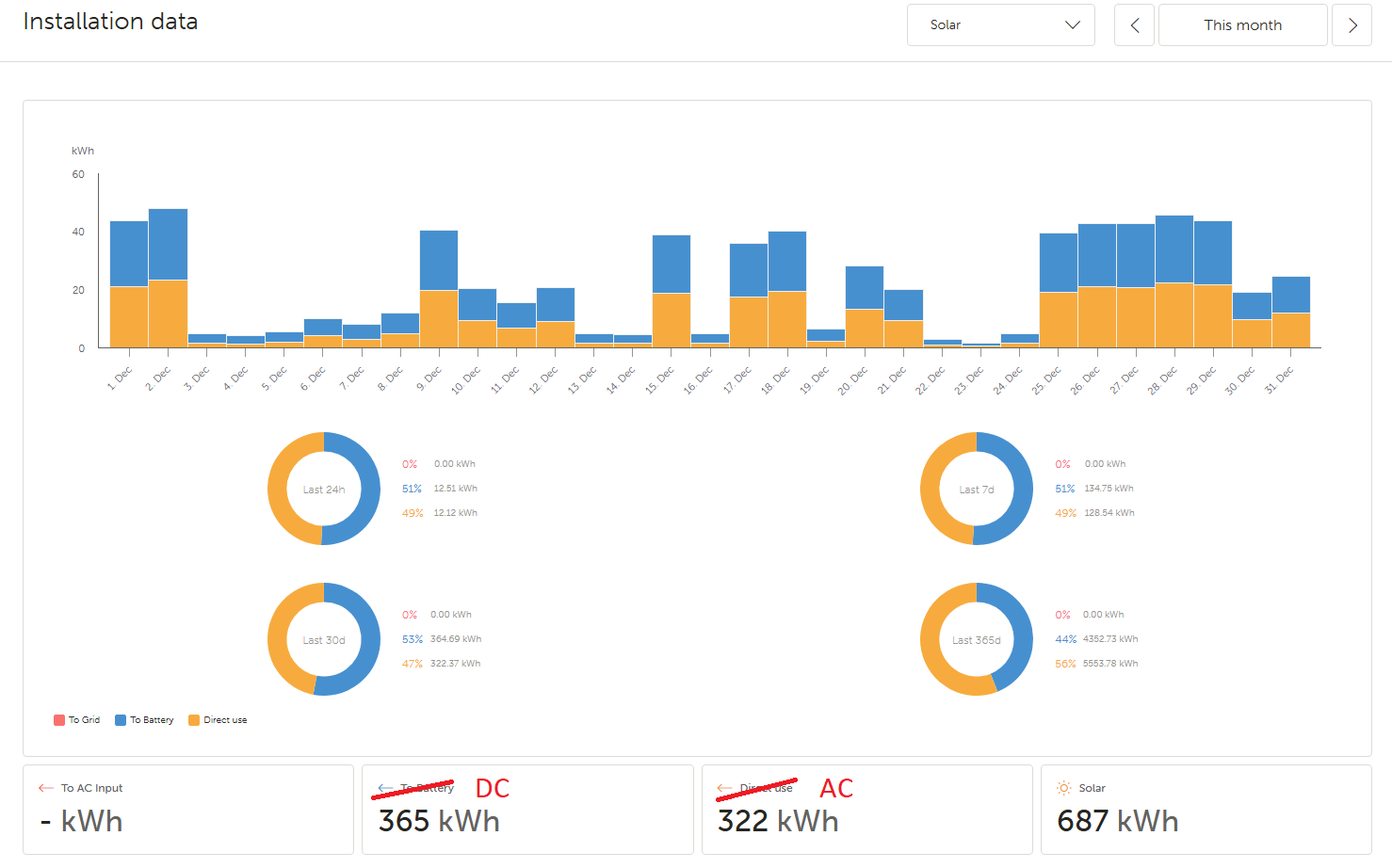Click the Last 7d donut chart
This screenshot has width=1392, height=868.
[977, 489]
